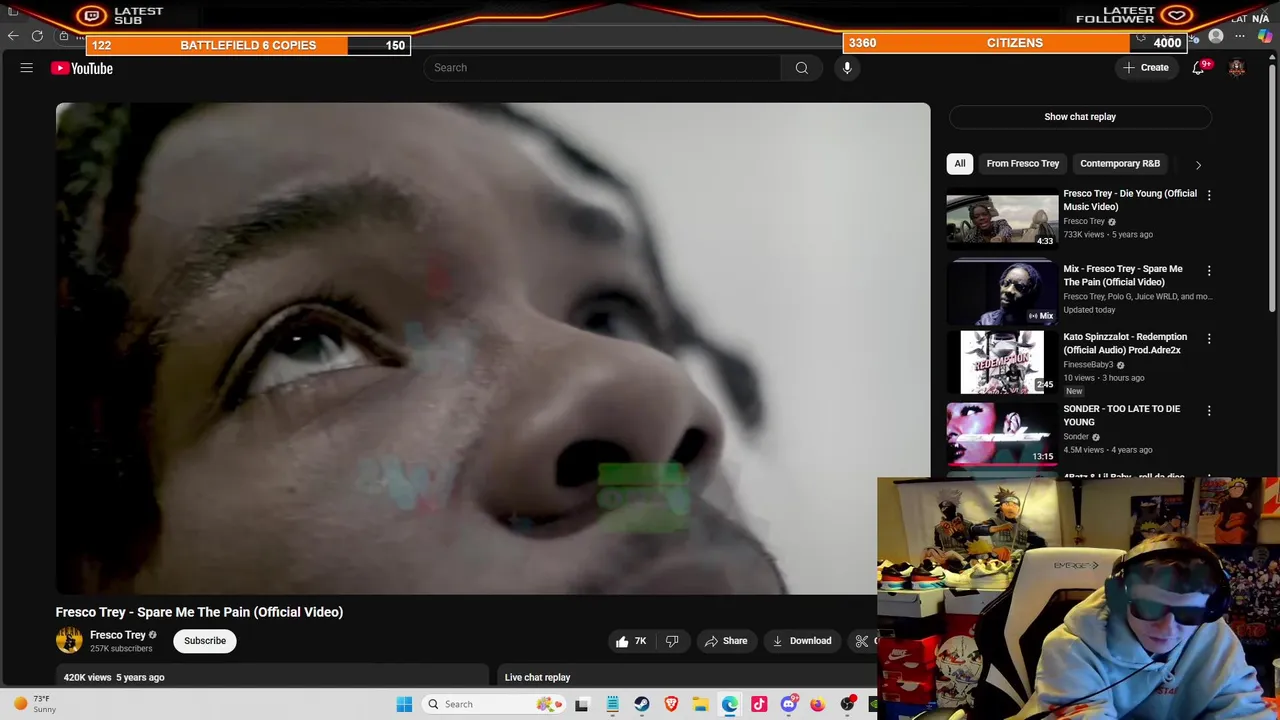Click the 420K views description text
This screenshot has width=1280, height=720.
(114, 677)
